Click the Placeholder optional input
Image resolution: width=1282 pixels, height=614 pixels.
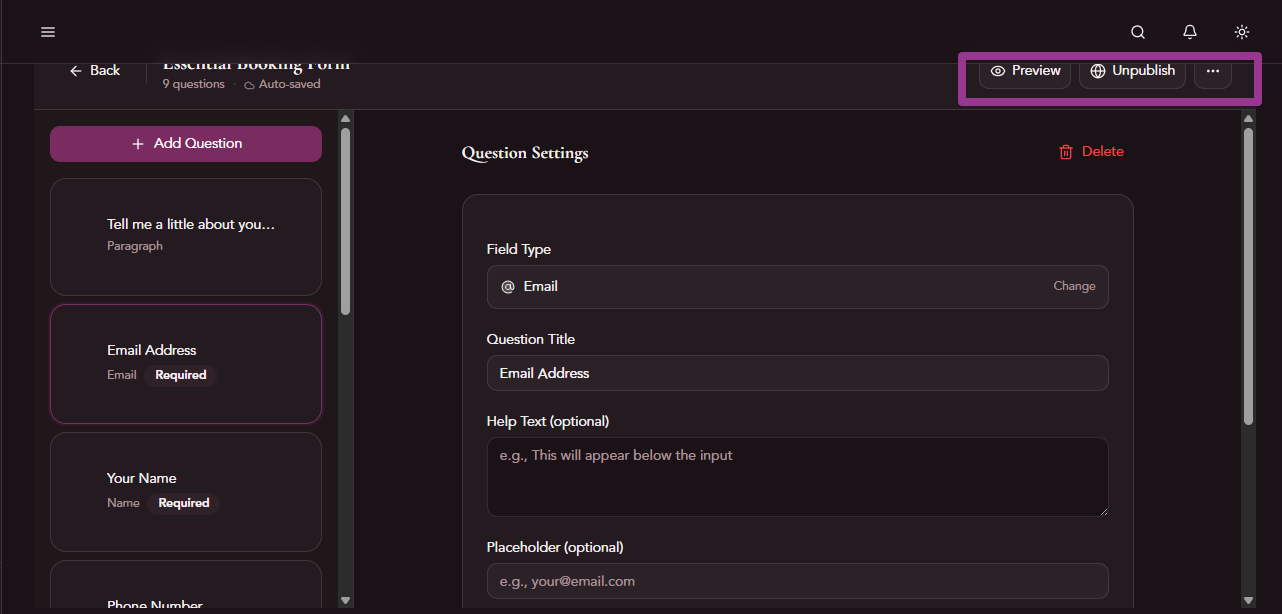797,581
